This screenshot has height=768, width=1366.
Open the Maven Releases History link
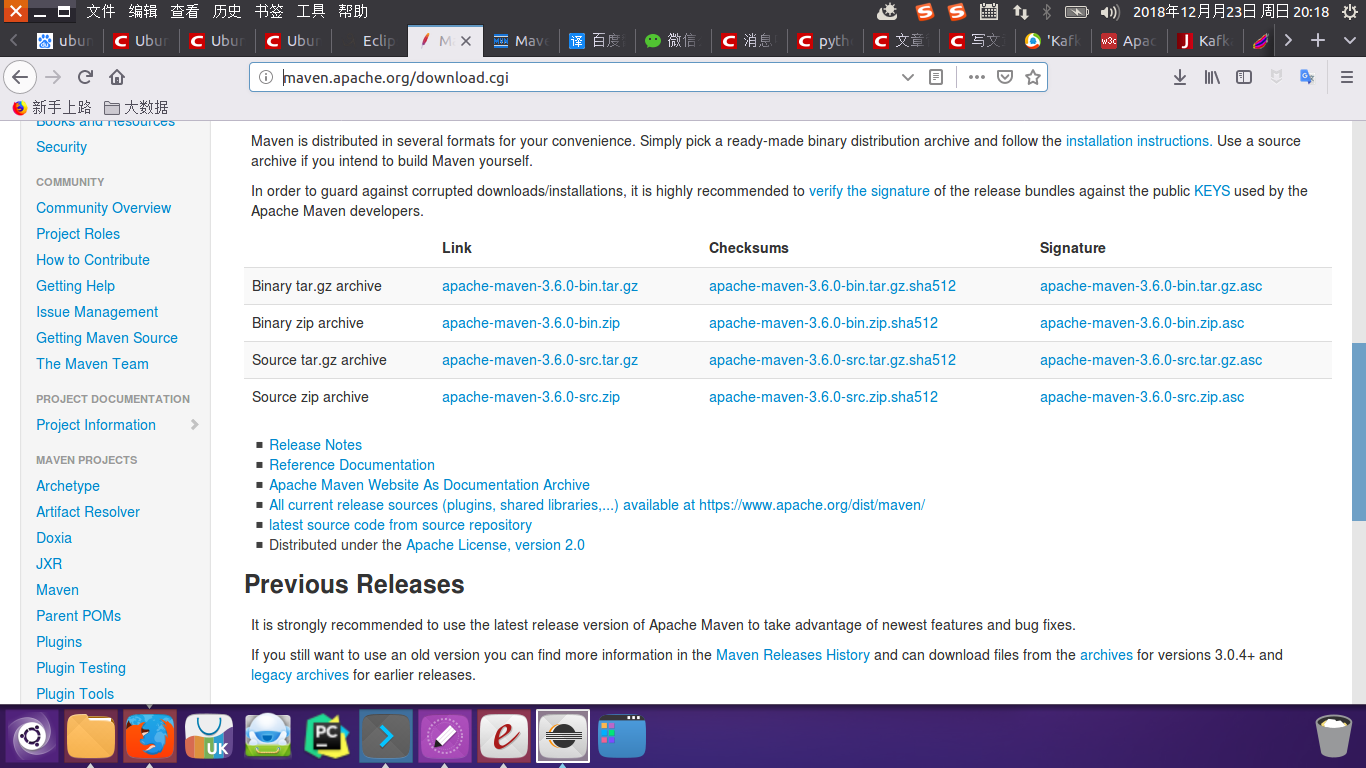tap(793, 655)
